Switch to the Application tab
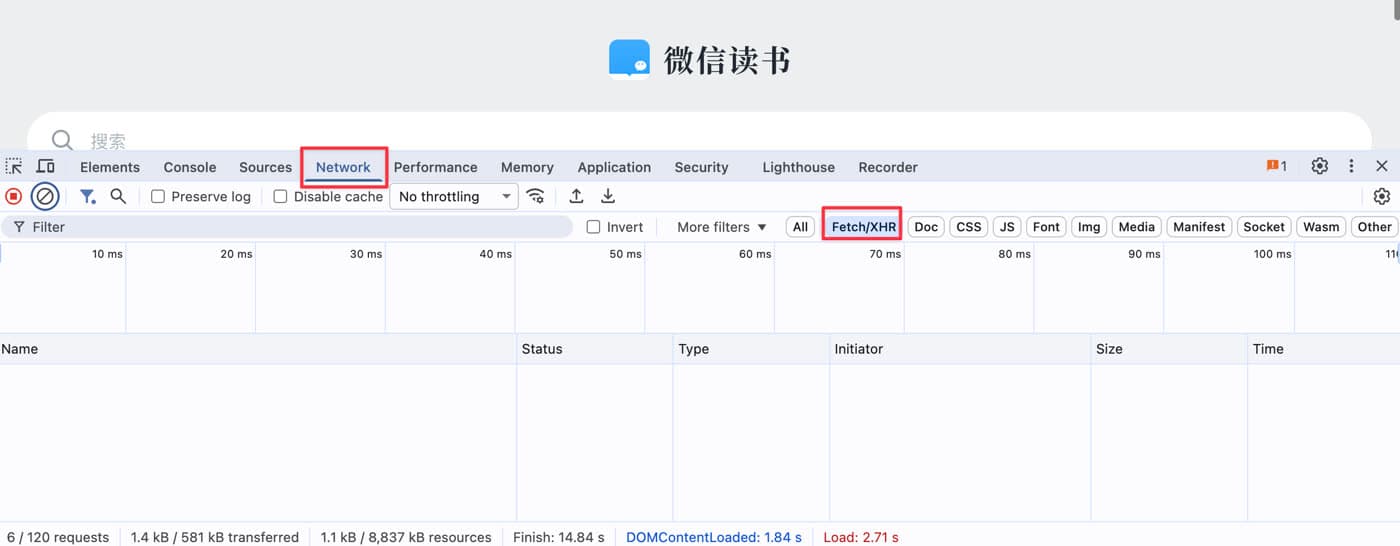The width and height of the screenshot is (1400, 546). (x=614, y=167)
